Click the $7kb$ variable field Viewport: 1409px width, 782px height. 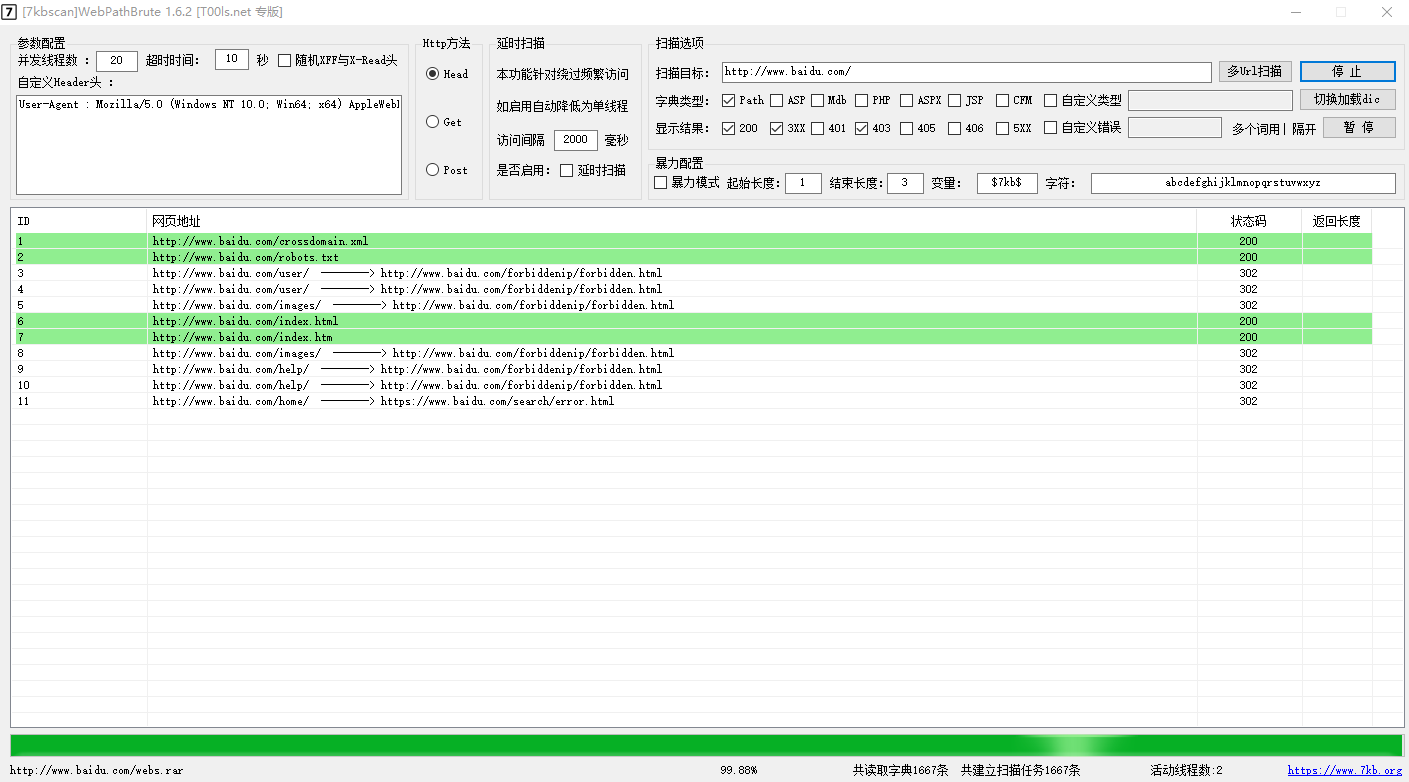click(1007, 183)
